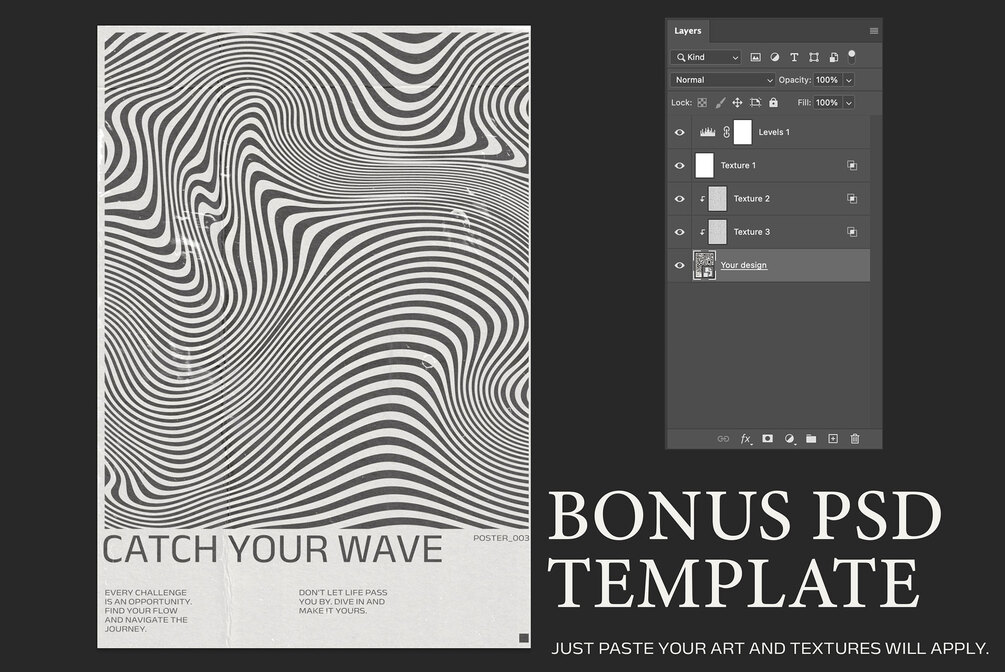Toggle lock position icon
Viewport: 1005px width, 672px height.
click(x=737, y=103)
